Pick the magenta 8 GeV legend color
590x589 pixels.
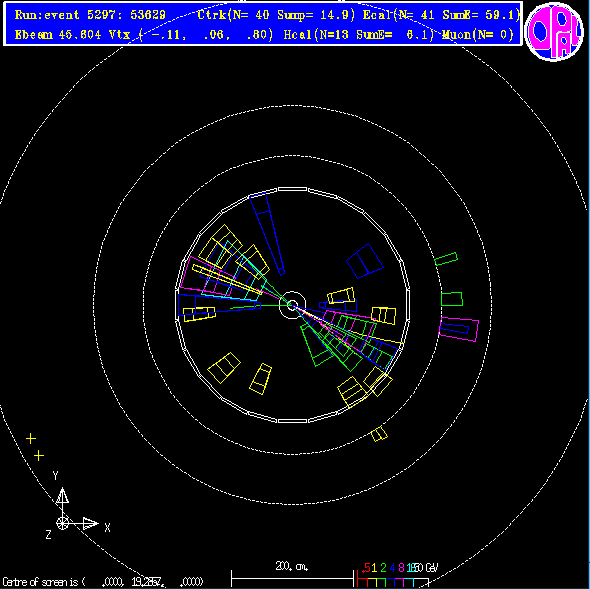[401, 568]
